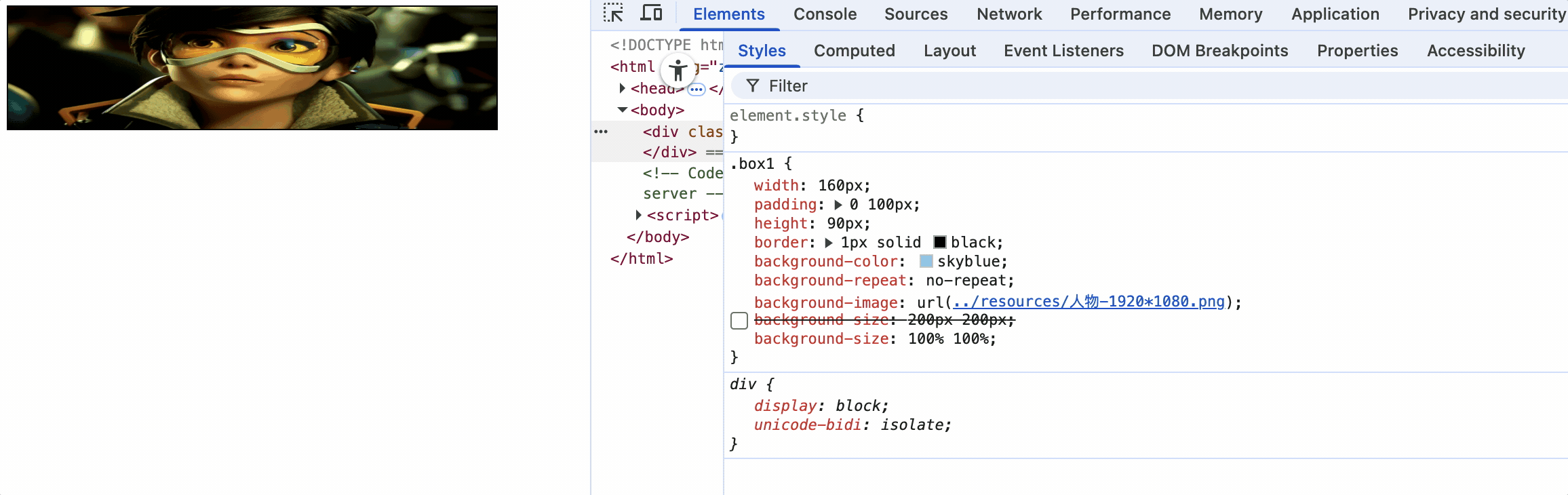Click the background-size value 100% 100%
1568x495 pixels.
pyautogui.click(x=948, y=338)
